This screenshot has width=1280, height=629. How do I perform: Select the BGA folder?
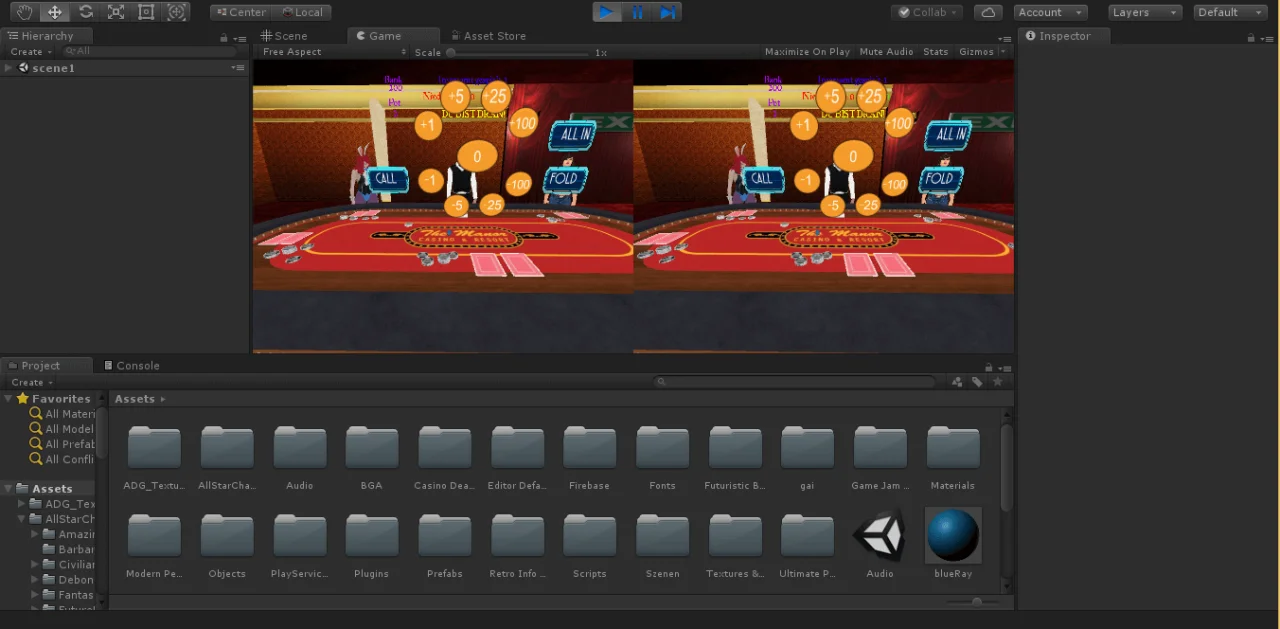click(372, 459)
